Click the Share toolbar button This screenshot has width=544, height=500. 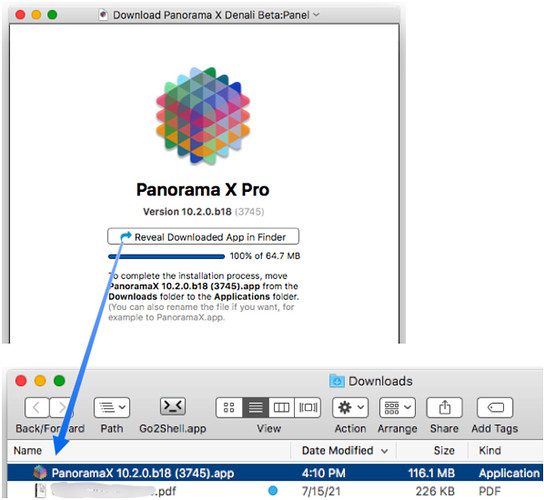pos(444,407)
